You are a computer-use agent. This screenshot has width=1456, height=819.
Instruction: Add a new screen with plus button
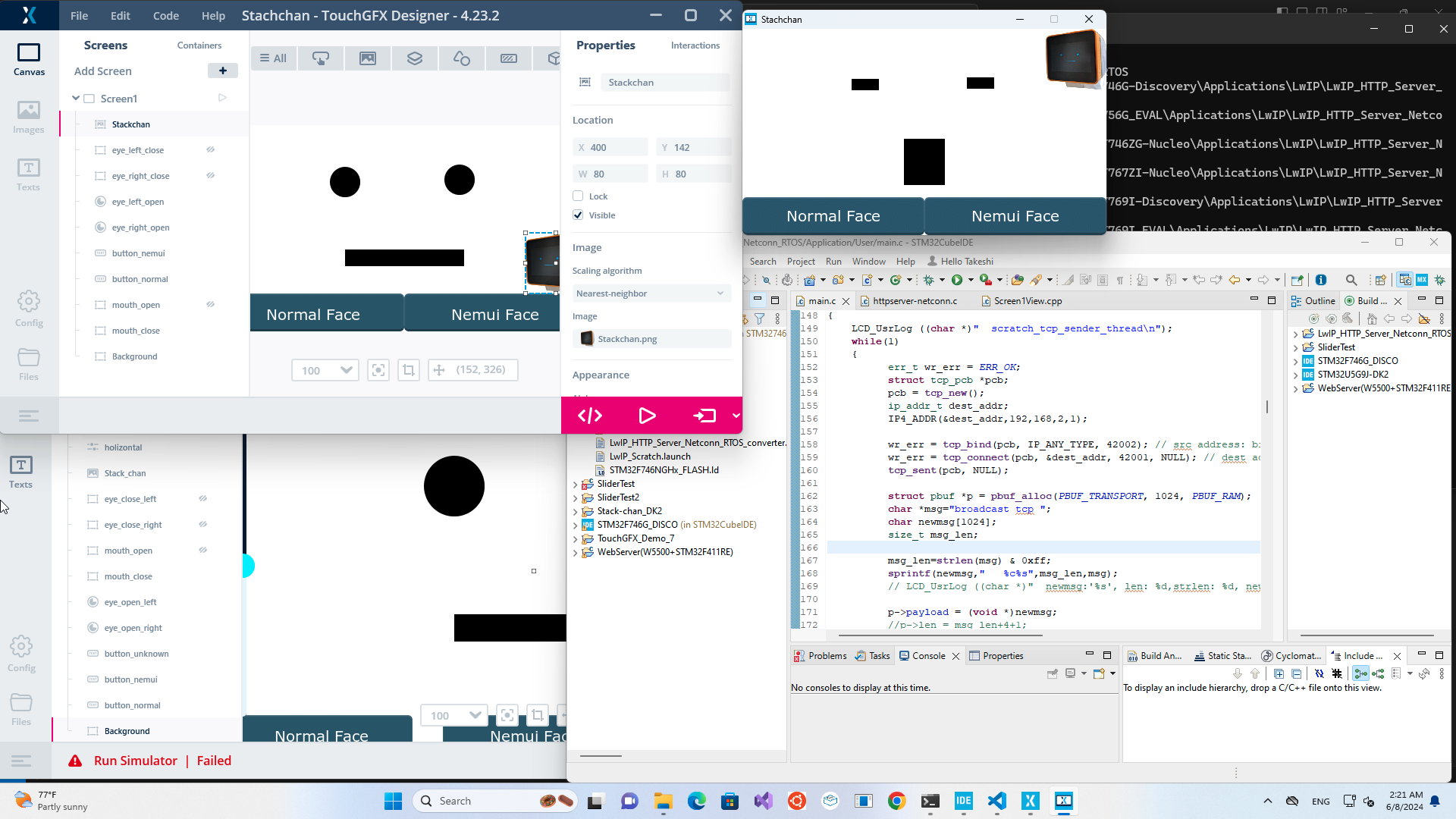coord(222,71)
